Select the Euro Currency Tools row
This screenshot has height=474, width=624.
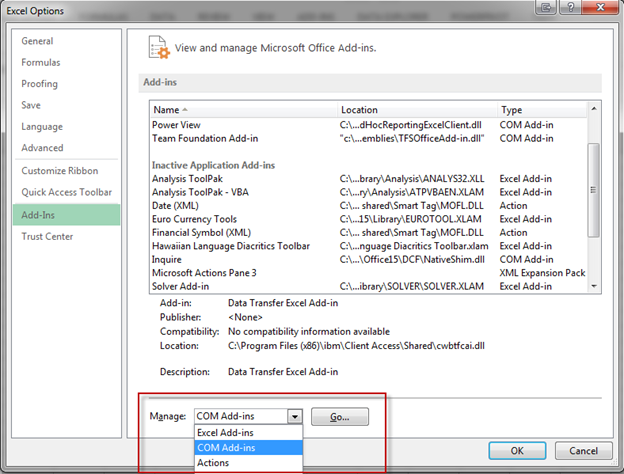click(369, 219)
